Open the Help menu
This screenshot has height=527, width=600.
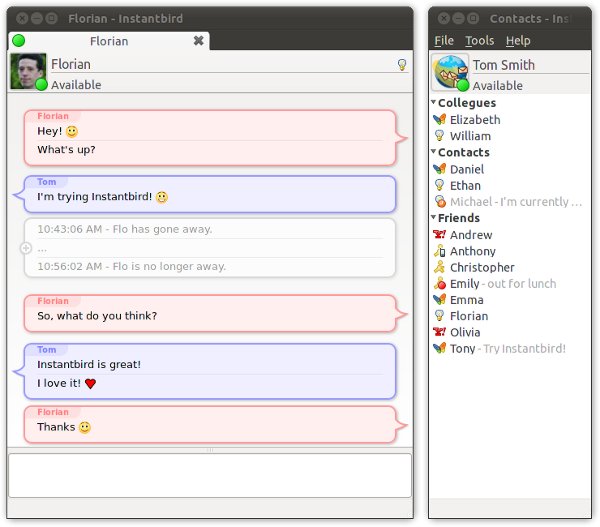pos(518,41)
